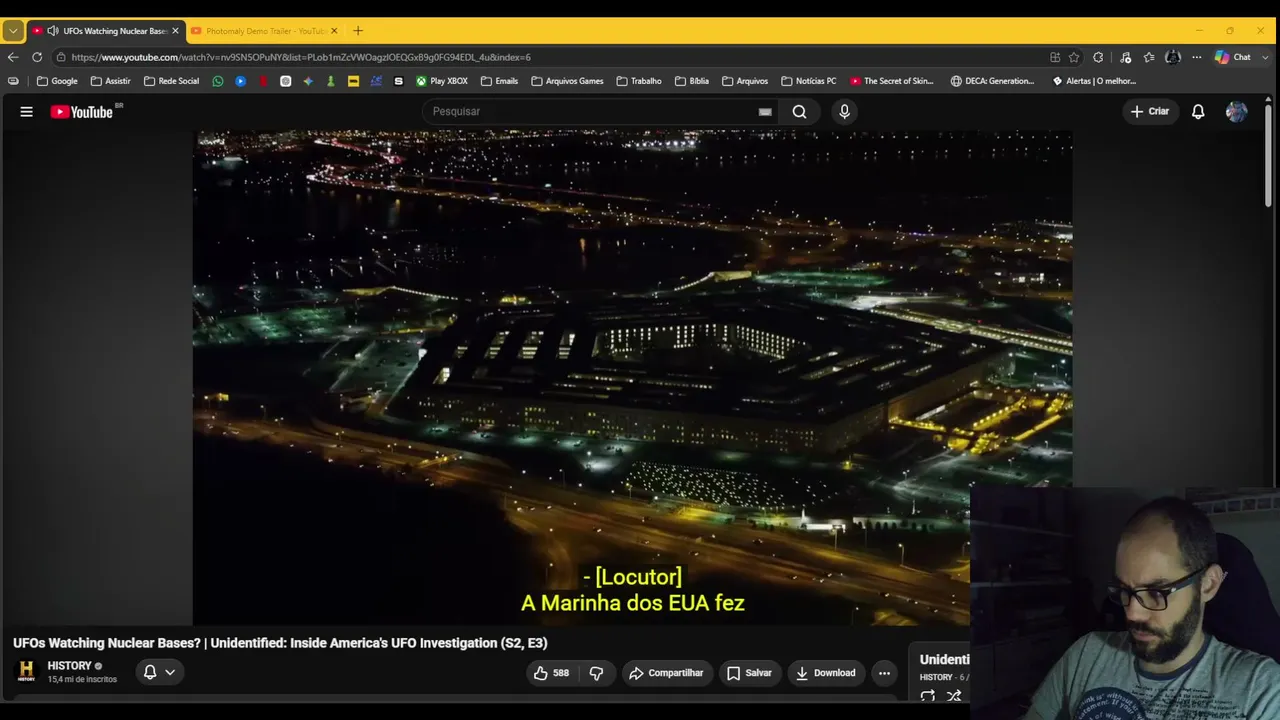Switch to Photomaly Demo Trailer tab
Image resolution: width=1280 pixels, height=720 pixels.
pos(264,31)
